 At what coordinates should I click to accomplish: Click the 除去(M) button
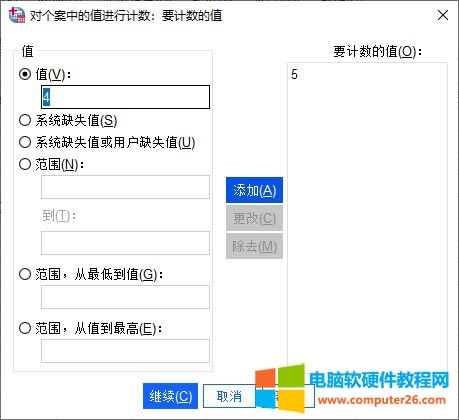(x=254, y=246)
